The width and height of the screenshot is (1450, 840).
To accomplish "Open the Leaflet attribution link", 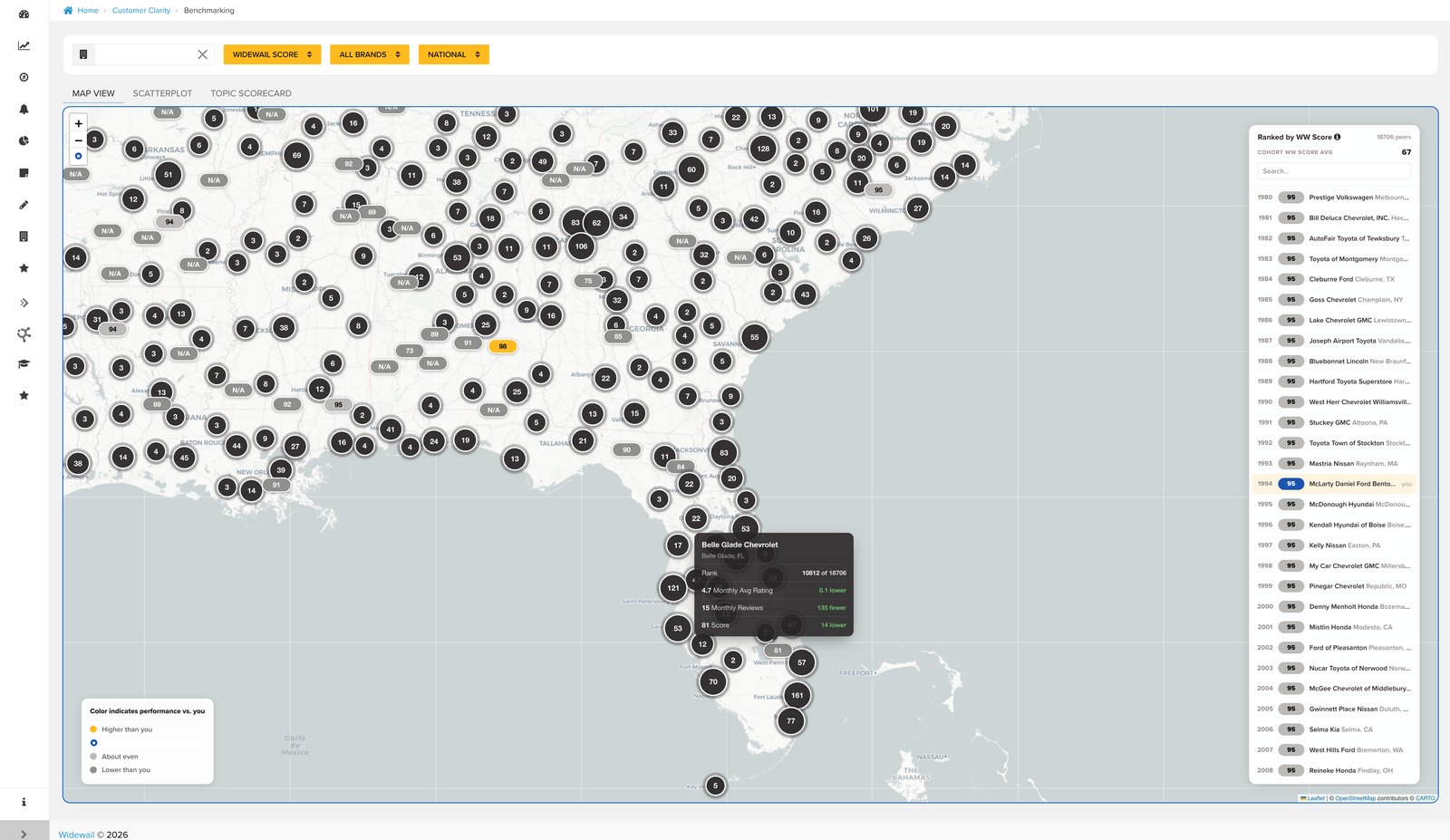I will pos(1316,798).
